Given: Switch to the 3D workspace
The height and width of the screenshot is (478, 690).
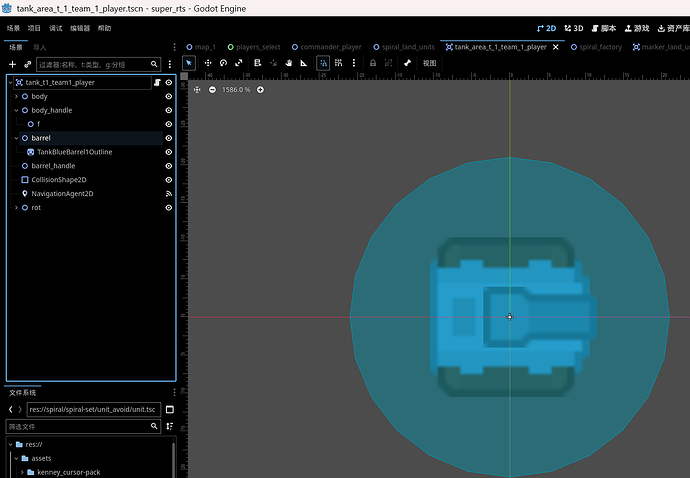Looking at the screenshot, I should [572, 28].
